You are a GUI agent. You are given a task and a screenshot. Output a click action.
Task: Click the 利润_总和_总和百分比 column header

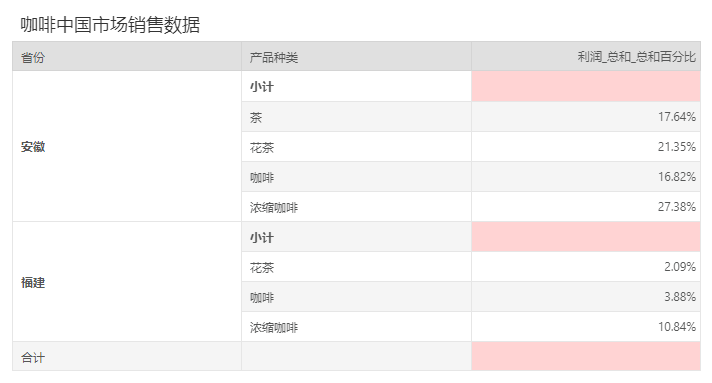(x=586, y=56)
